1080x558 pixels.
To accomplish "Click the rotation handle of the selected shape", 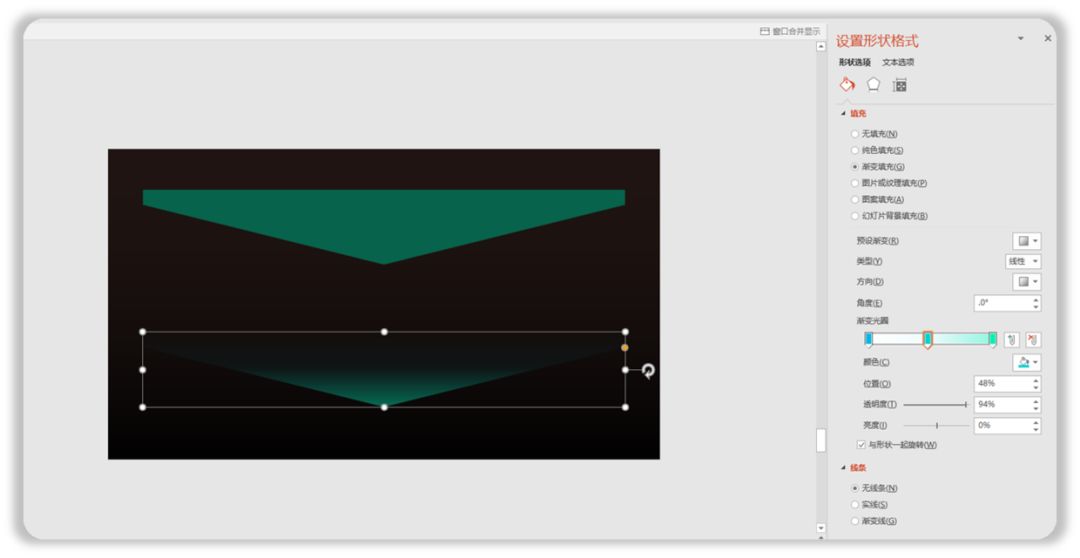I will [648, 371].
